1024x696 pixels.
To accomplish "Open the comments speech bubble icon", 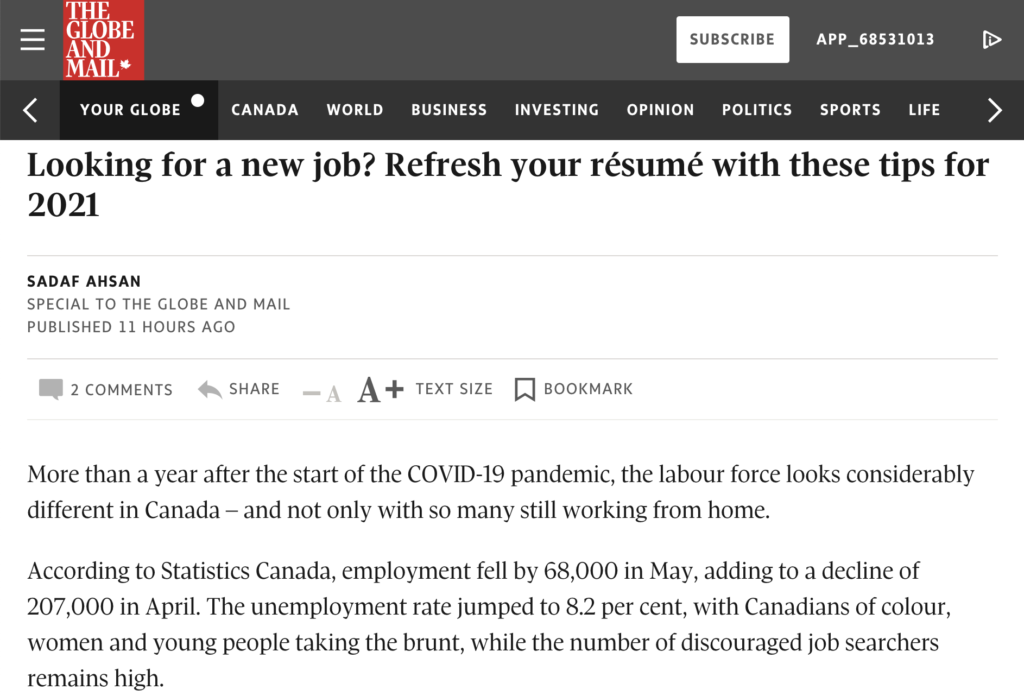I will (x=50, y=390).
